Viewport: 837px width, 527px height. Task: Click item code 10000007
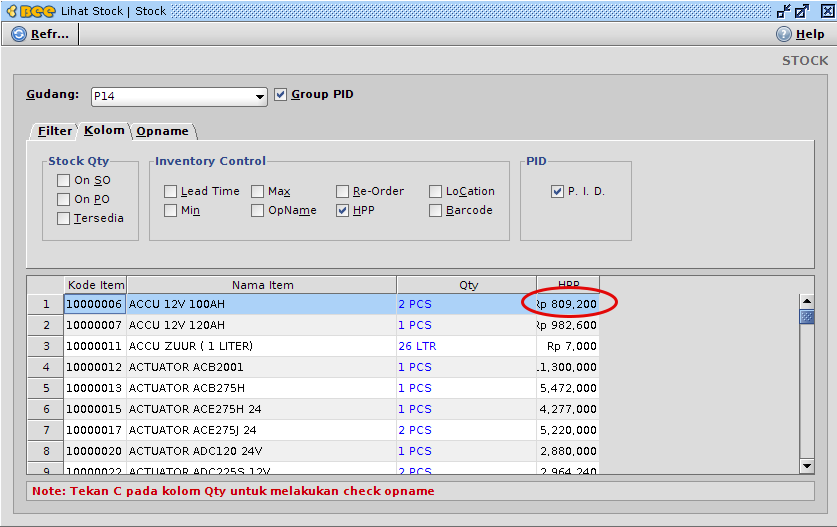[95, 325]
